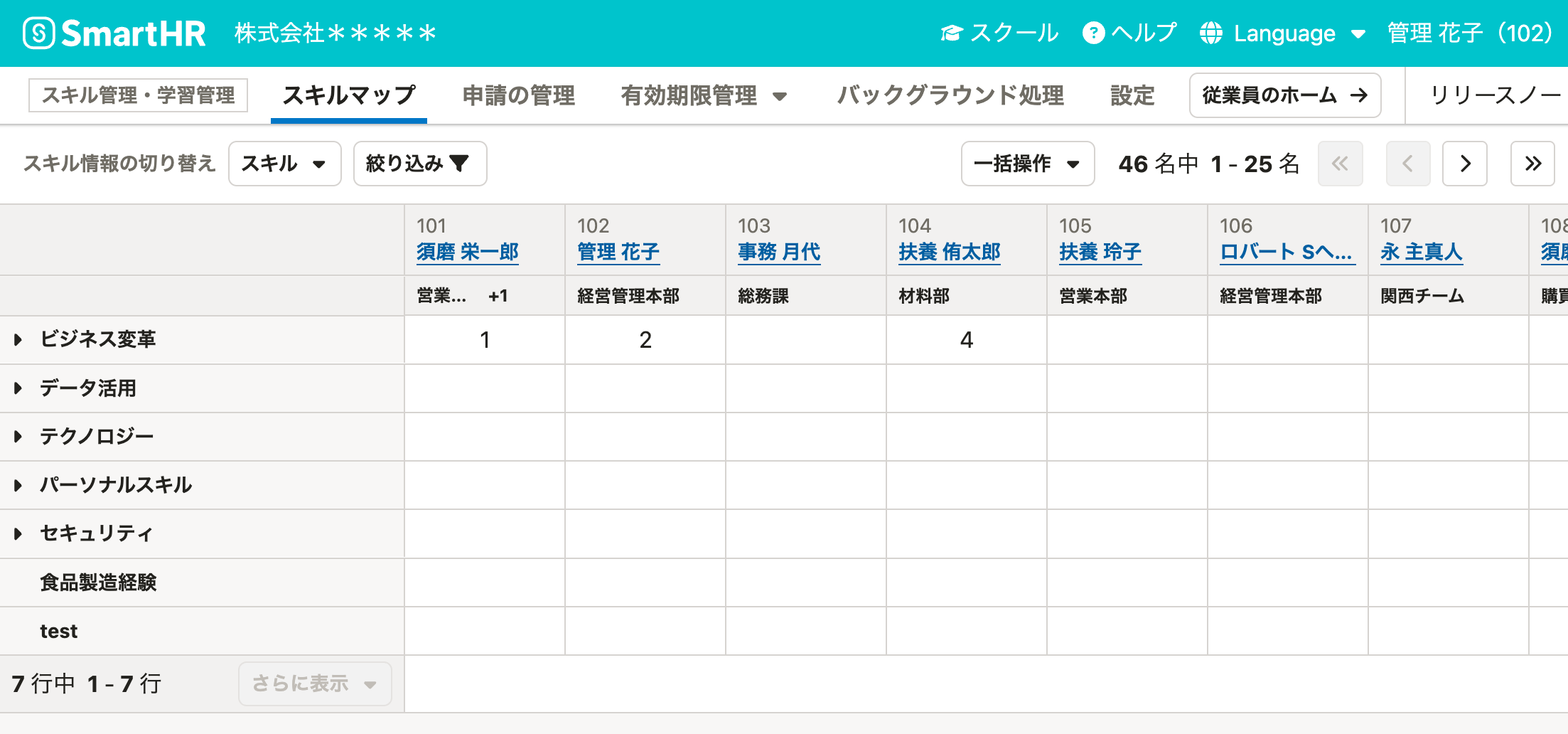Expand the ビジネス変革 skill category
Screen dimensions: 1568x734
click(x=18, y=340)
